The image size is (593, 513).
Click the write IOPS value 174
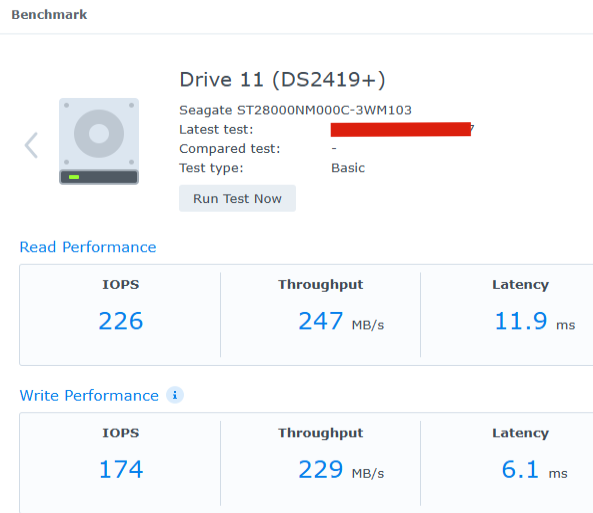tap(121, 469)
